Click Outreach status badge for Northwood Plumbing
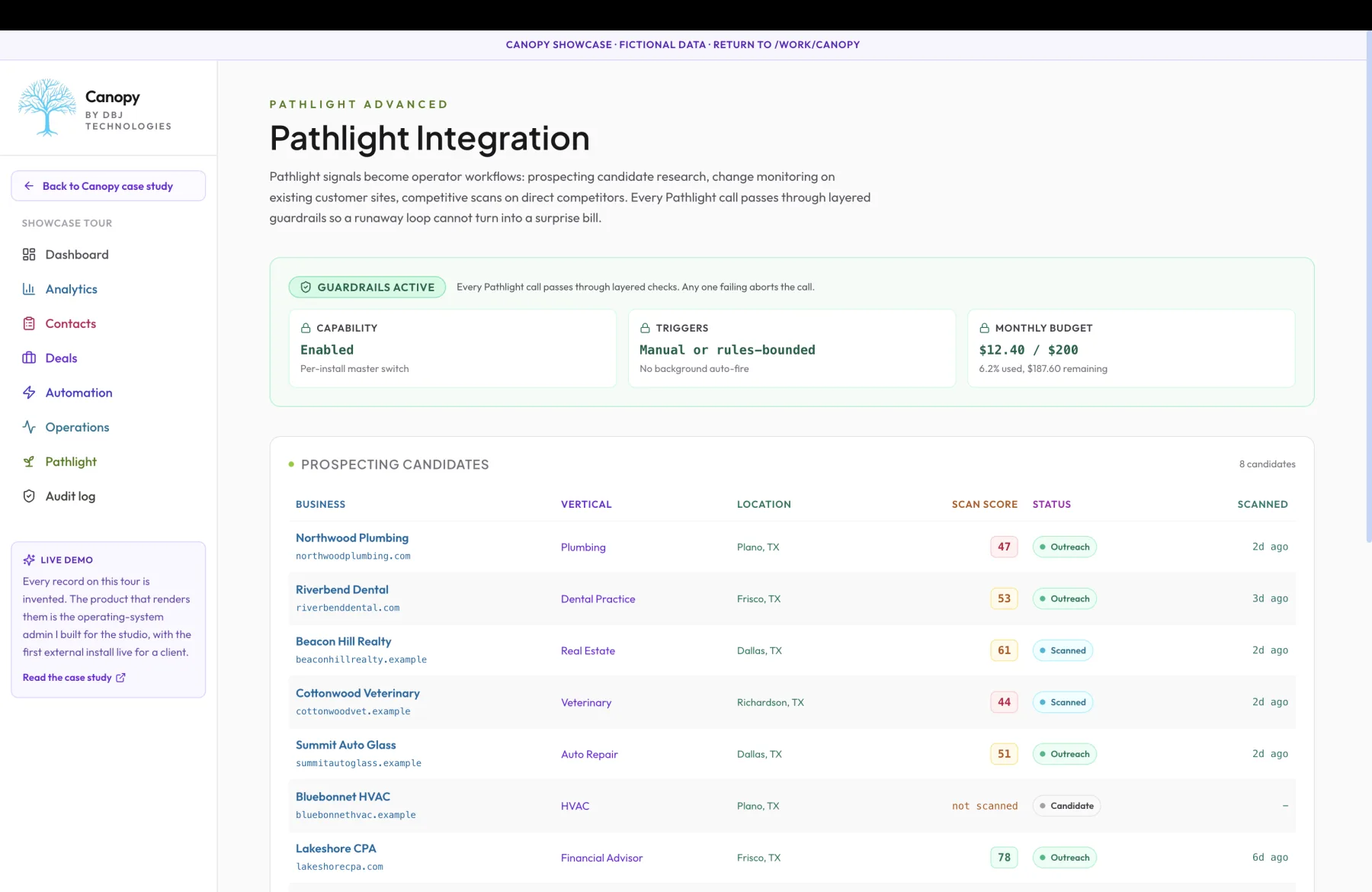This screenshot has height=892, width=1372. click(1065, 547)
